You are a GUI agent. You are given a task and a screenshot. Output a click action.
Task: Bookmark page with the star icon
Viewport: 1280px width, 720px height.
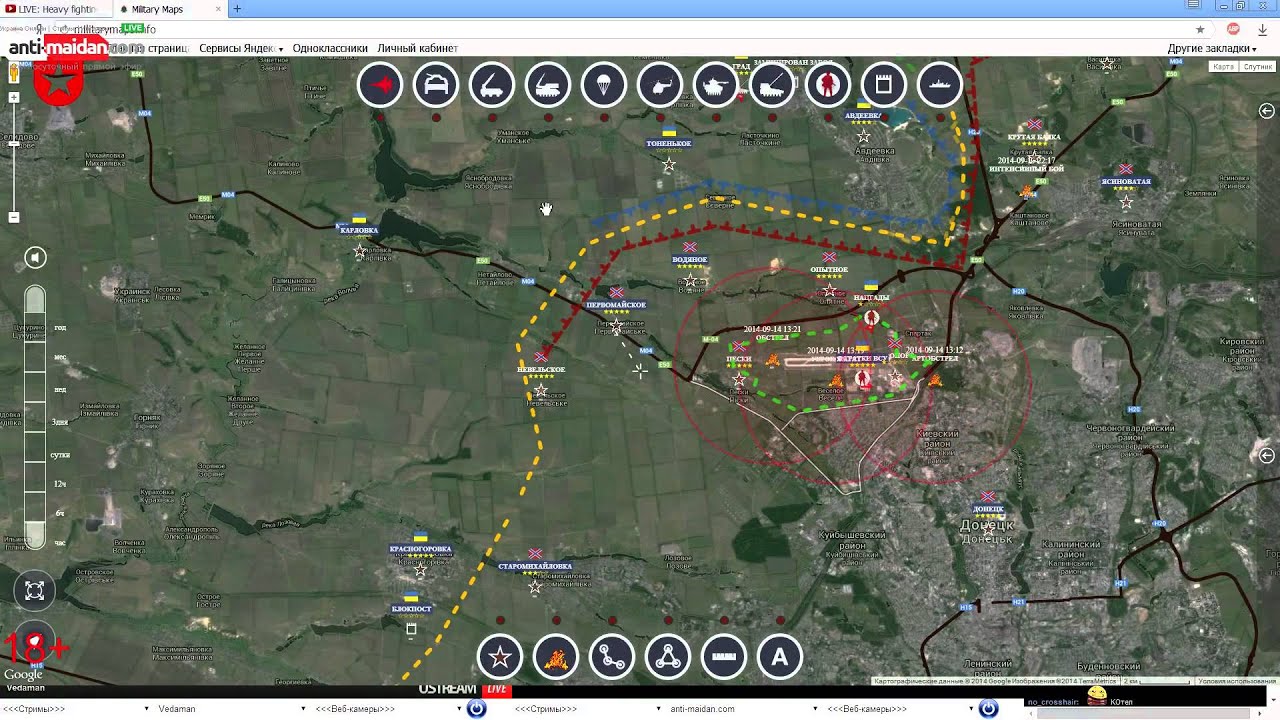tap(1200, 29)
